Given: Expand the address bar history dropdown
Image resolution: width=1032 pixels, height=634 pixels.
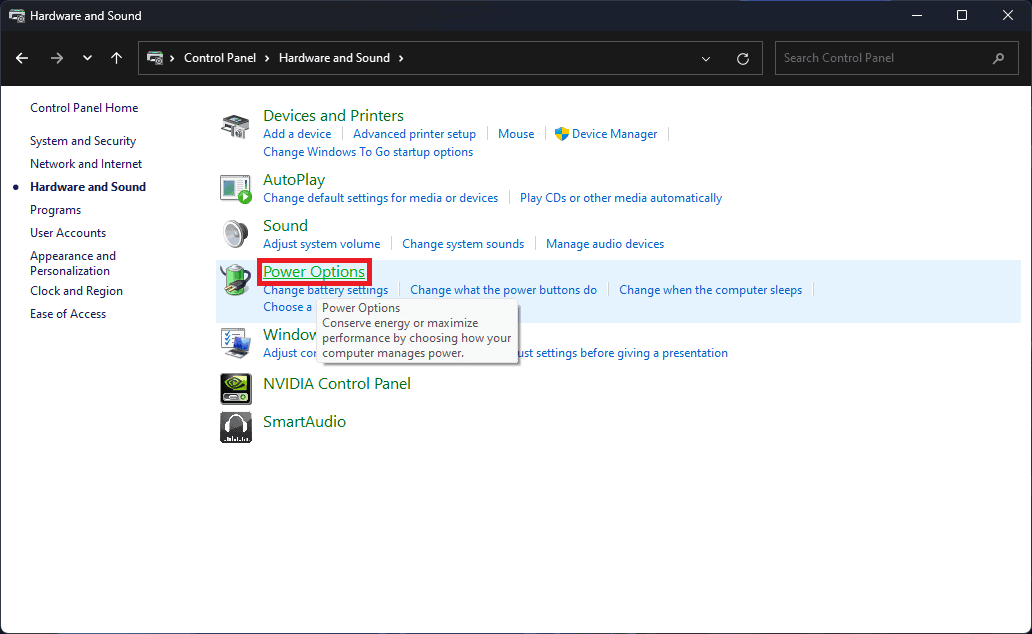Looking at the screenshot, I should [x=707, y=58].
